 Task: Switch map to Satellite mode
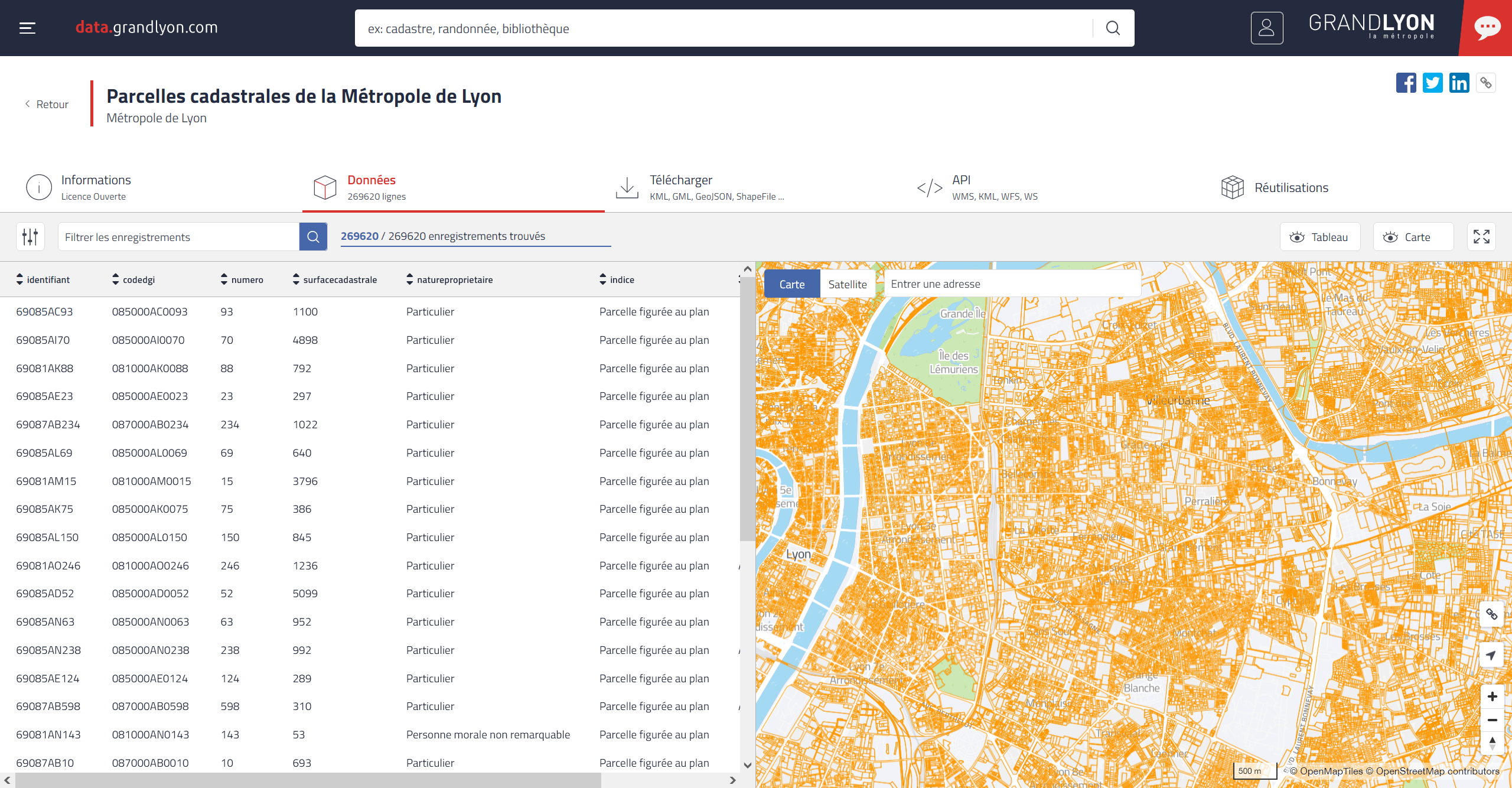tap(847, 284)
